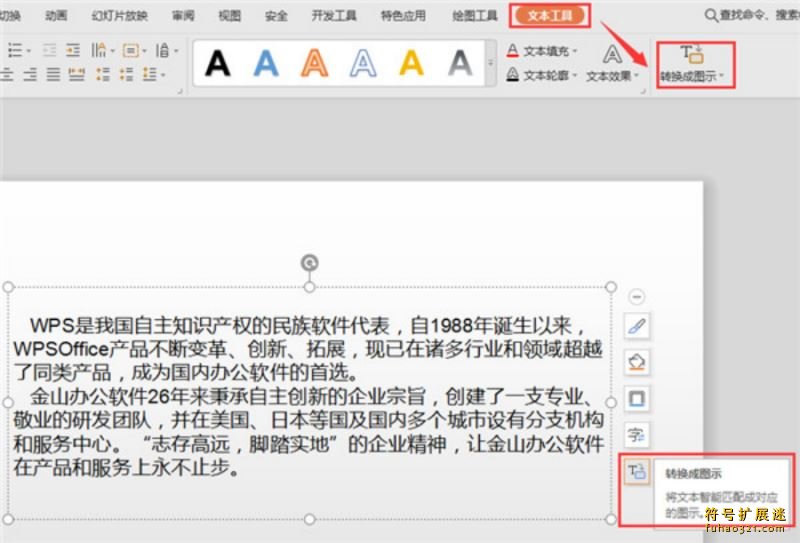Apply the gray gradient WordArt style

(x=460, y=63)
